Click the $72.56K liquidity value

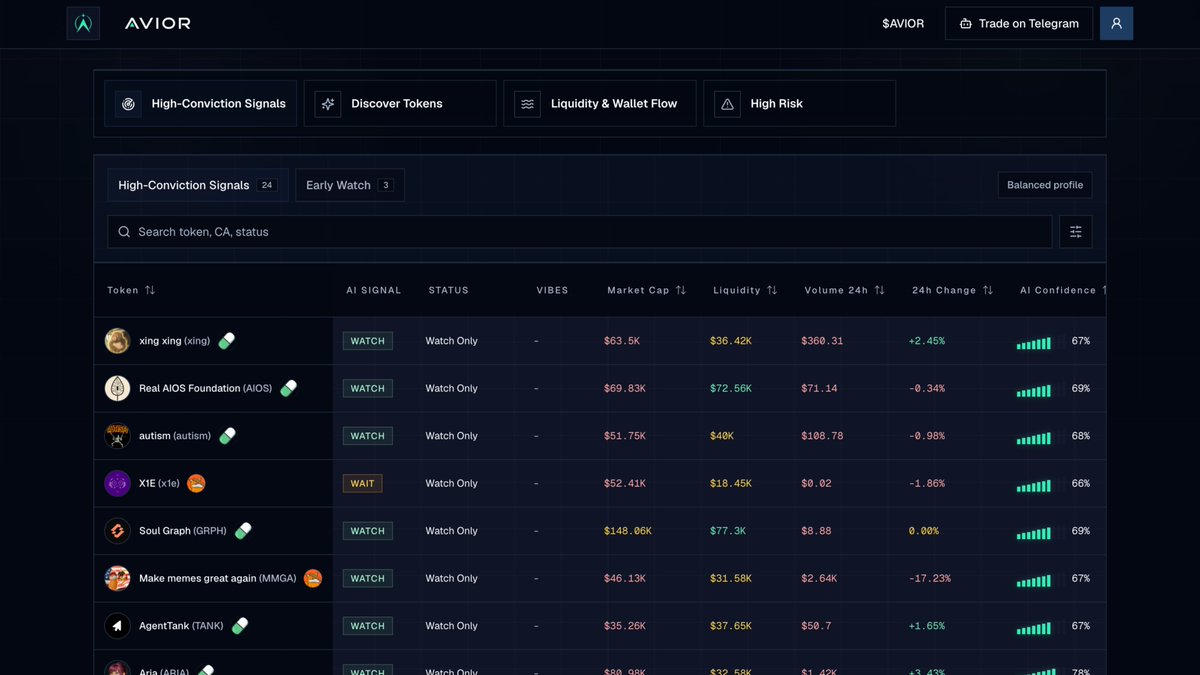pyautogui.click(x=731, y=388)
